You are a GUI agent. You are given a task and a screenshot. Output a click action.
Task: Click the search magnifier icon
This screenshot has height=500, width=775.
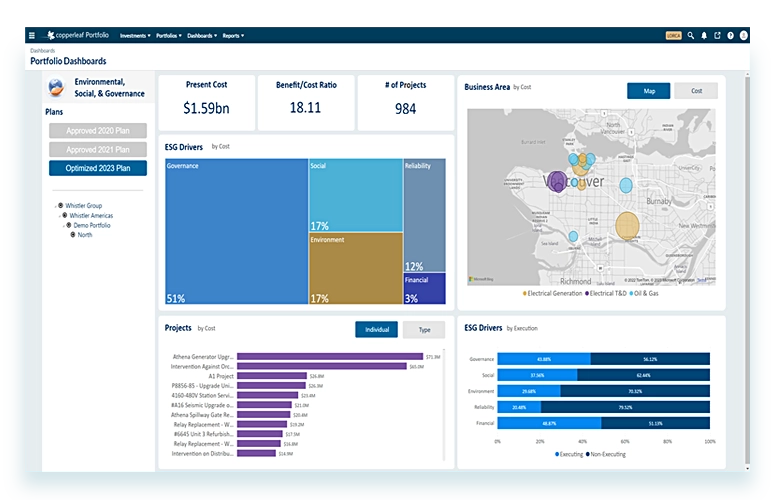(x=691, y=35)
